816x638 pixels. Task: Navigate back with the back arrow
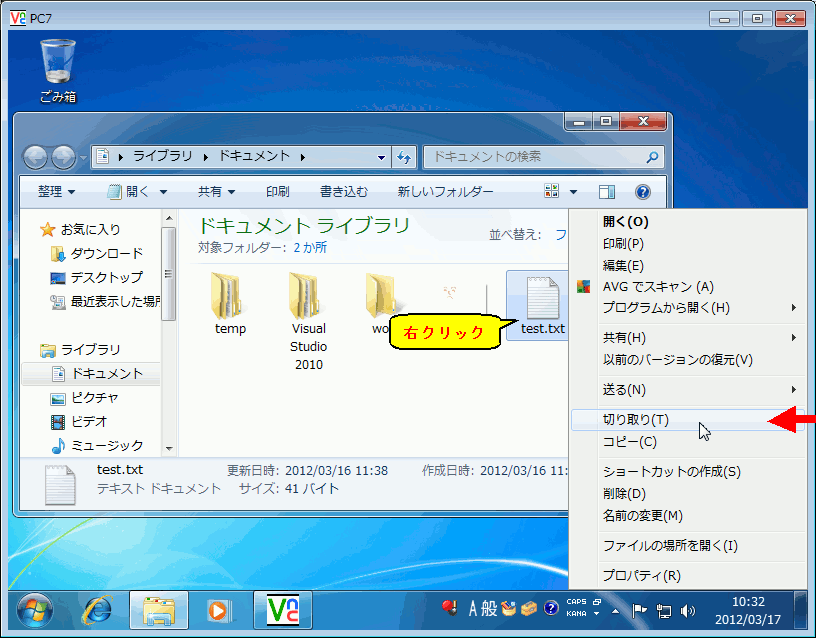(39, 157)
